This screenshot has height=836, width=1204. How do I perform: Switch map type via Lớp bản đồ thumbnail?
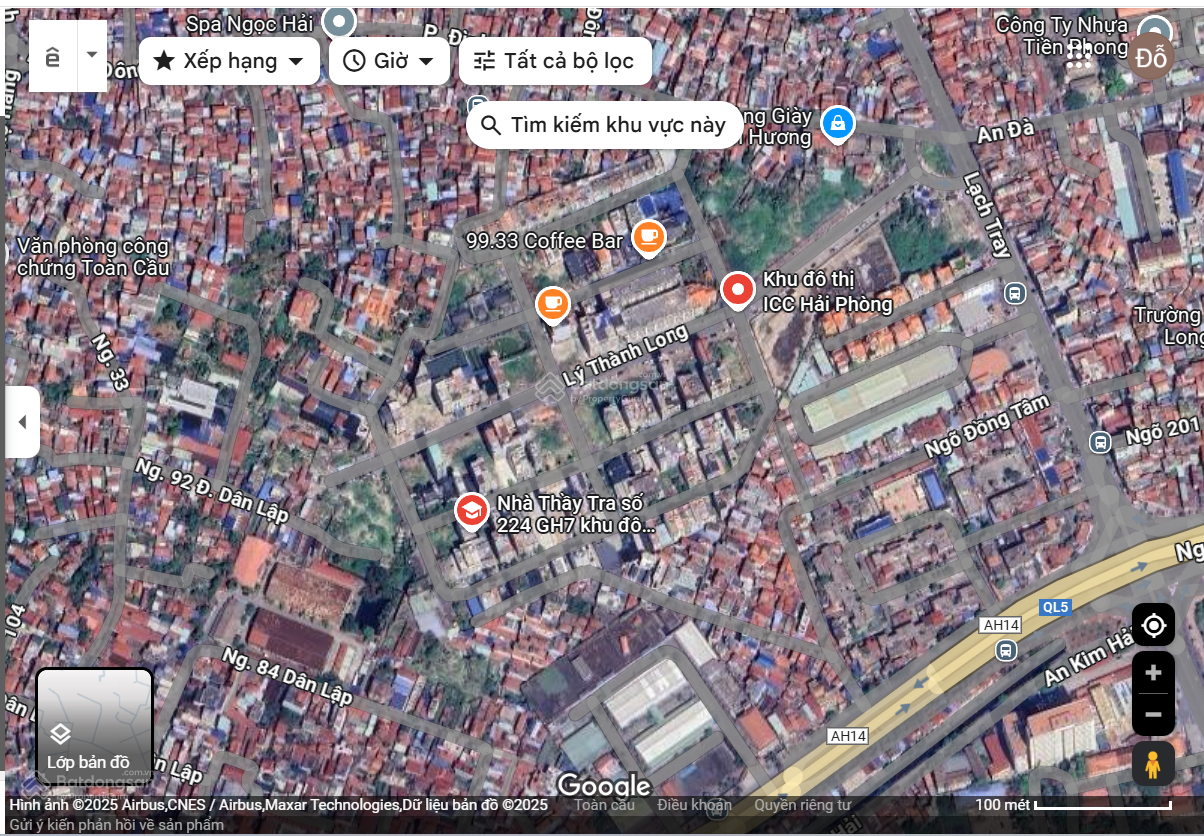[x=95, y=726]
